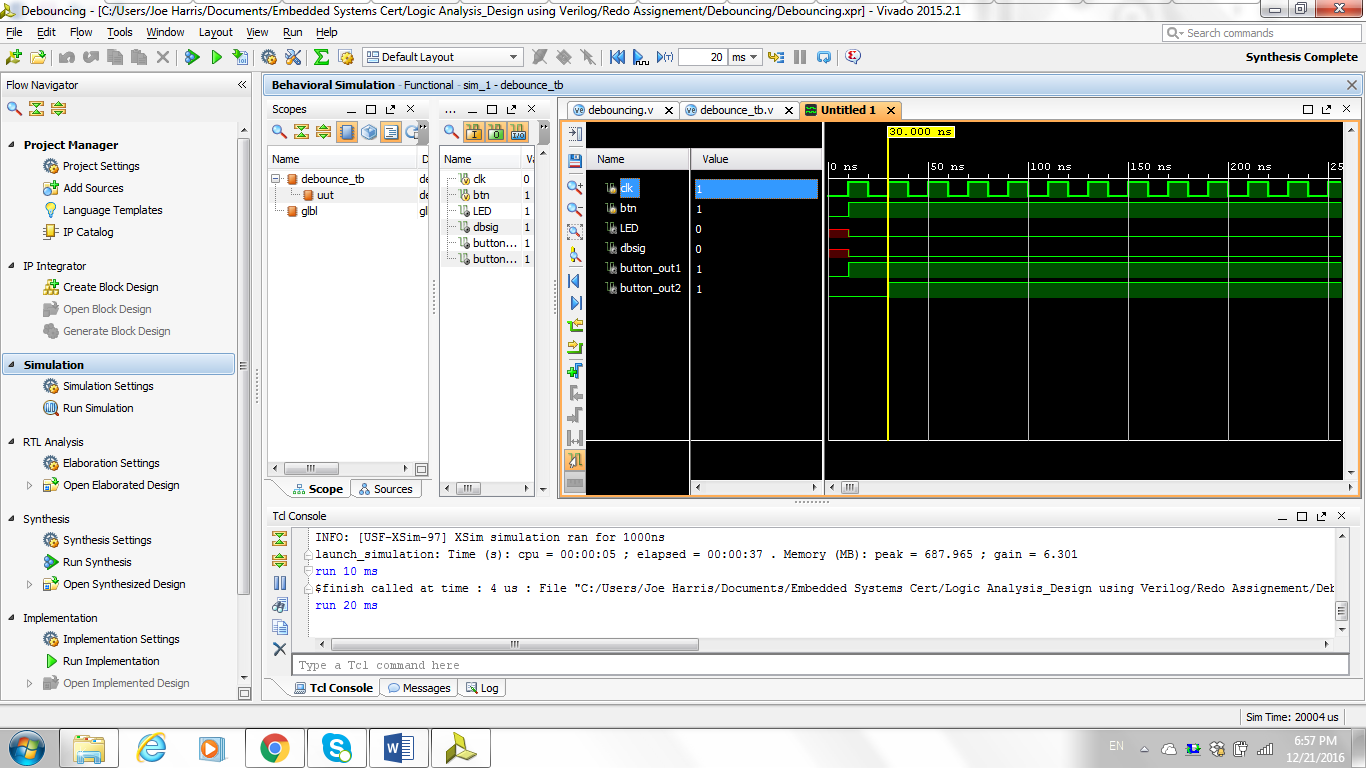Open the Default Layout dropdown

(442, 57)
